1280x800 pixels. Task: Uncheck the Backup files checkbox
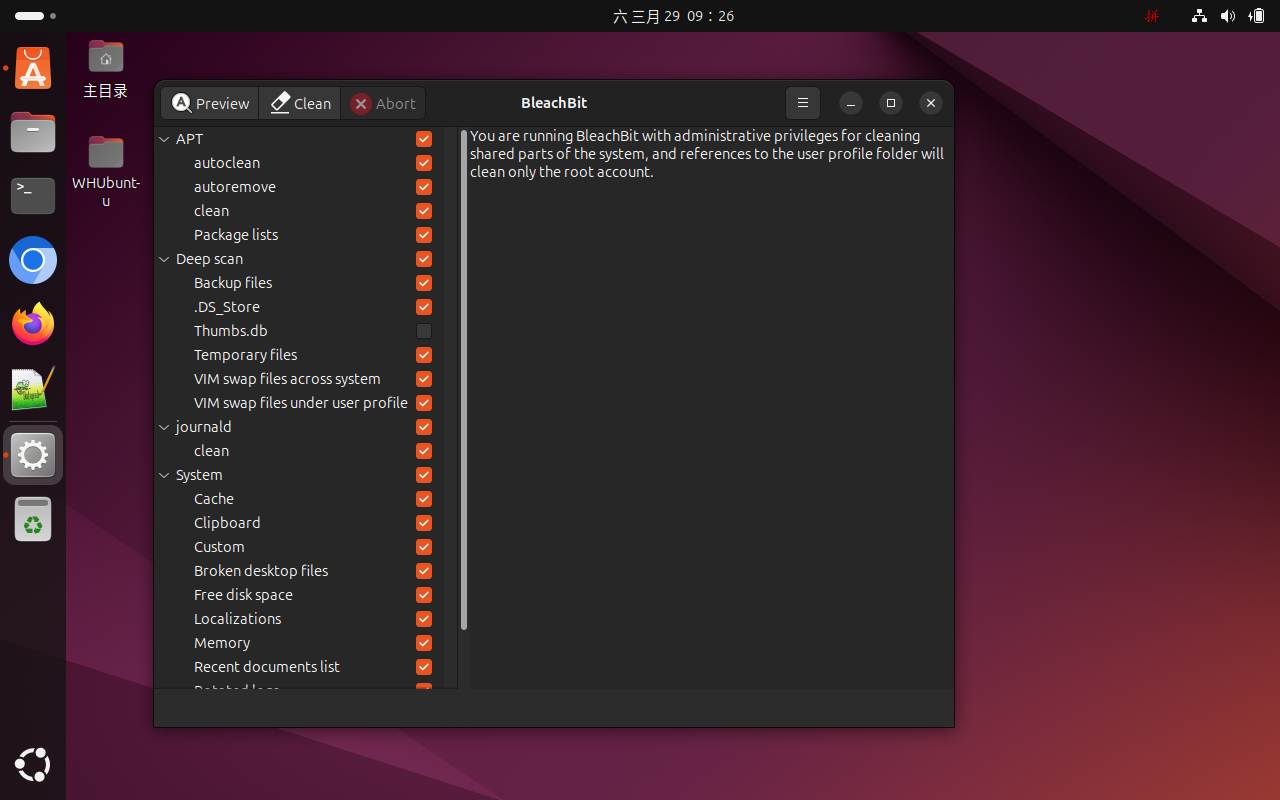point(424,283)
